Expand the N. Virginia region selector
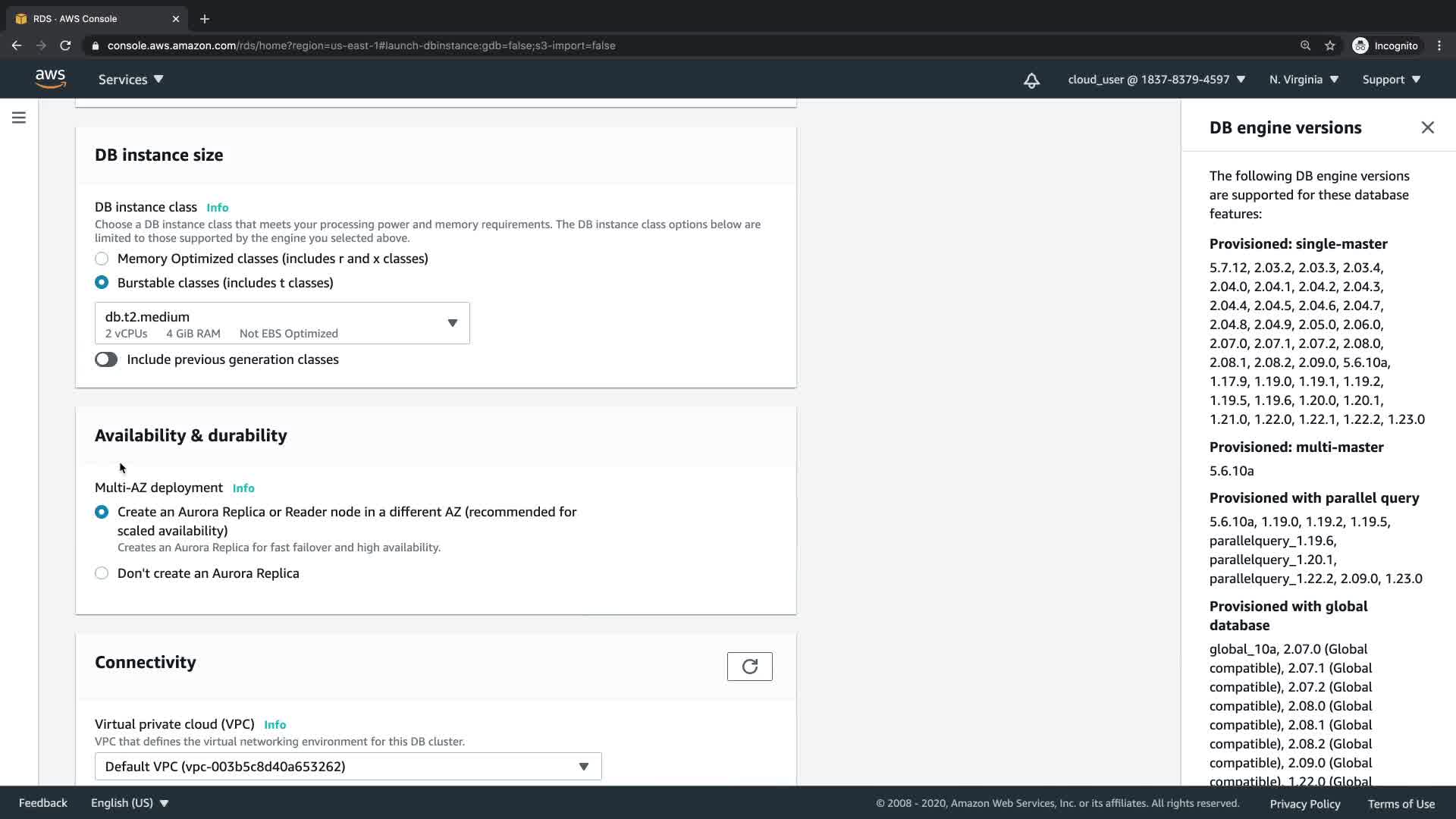The width and height of the screenshot is (1456, 819). click(1304, 80)
